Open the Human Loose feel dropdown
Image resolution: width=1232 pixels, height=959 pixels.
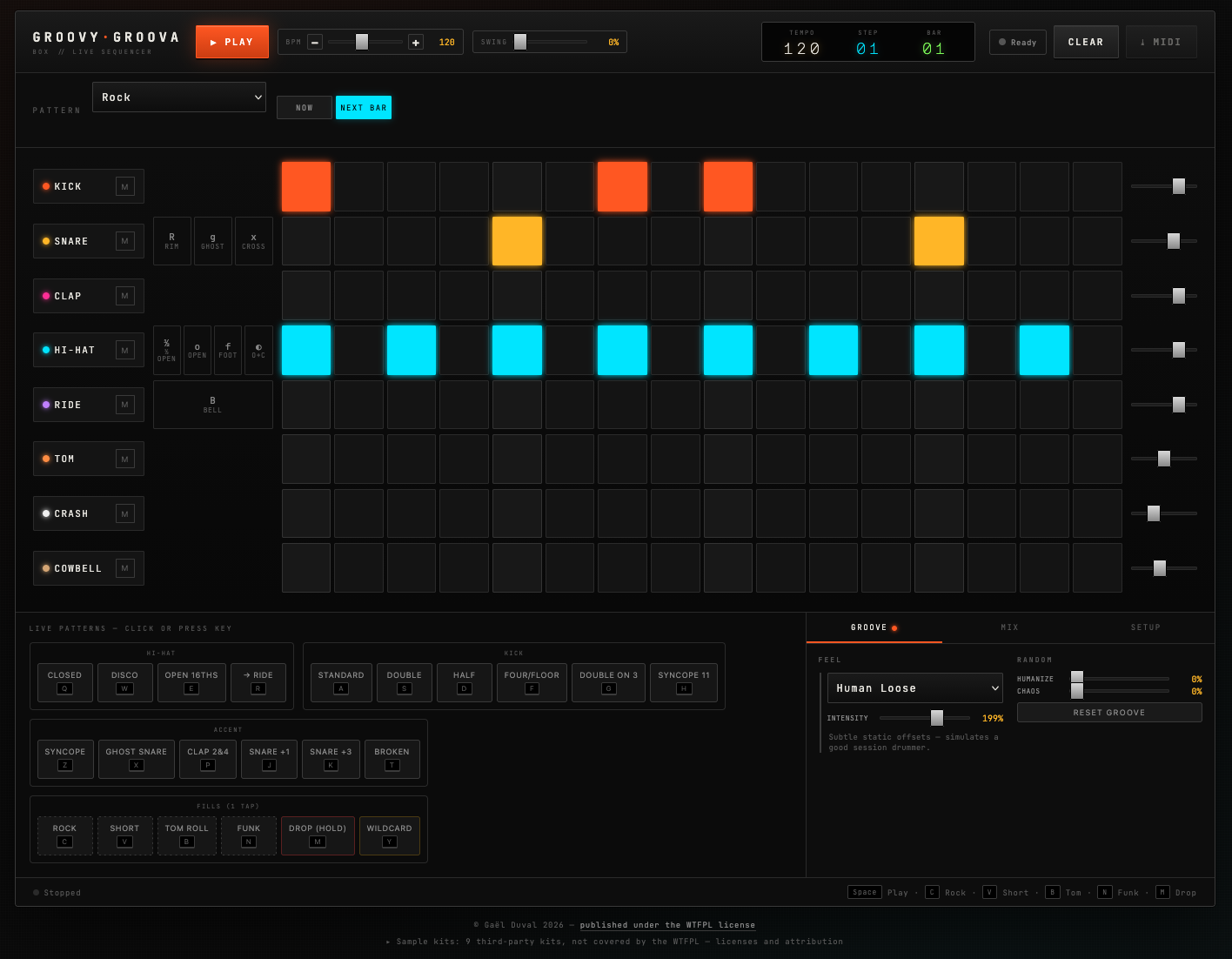tap(915, 687)
